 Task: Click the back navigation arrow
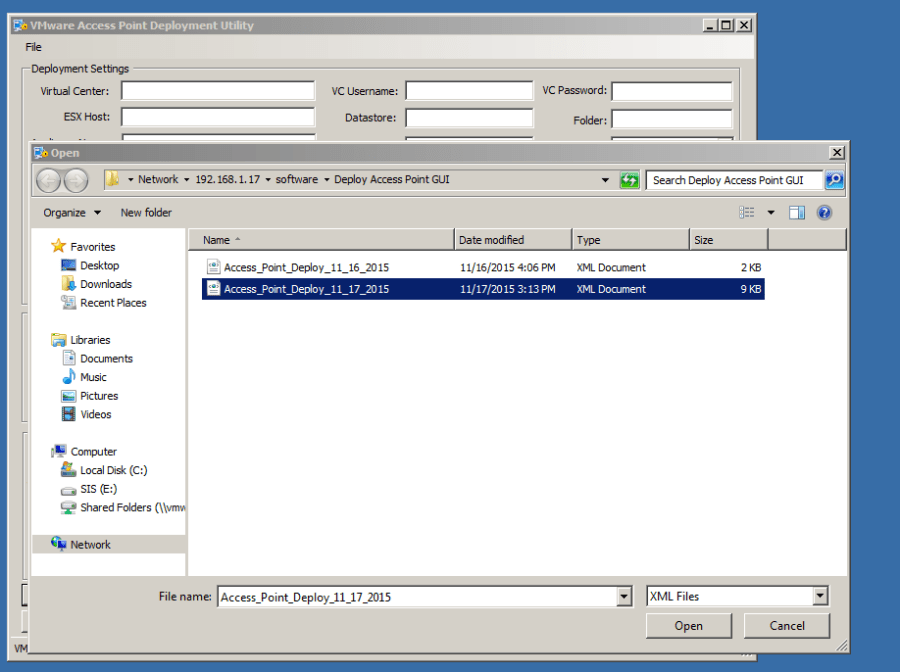point(49,180)
